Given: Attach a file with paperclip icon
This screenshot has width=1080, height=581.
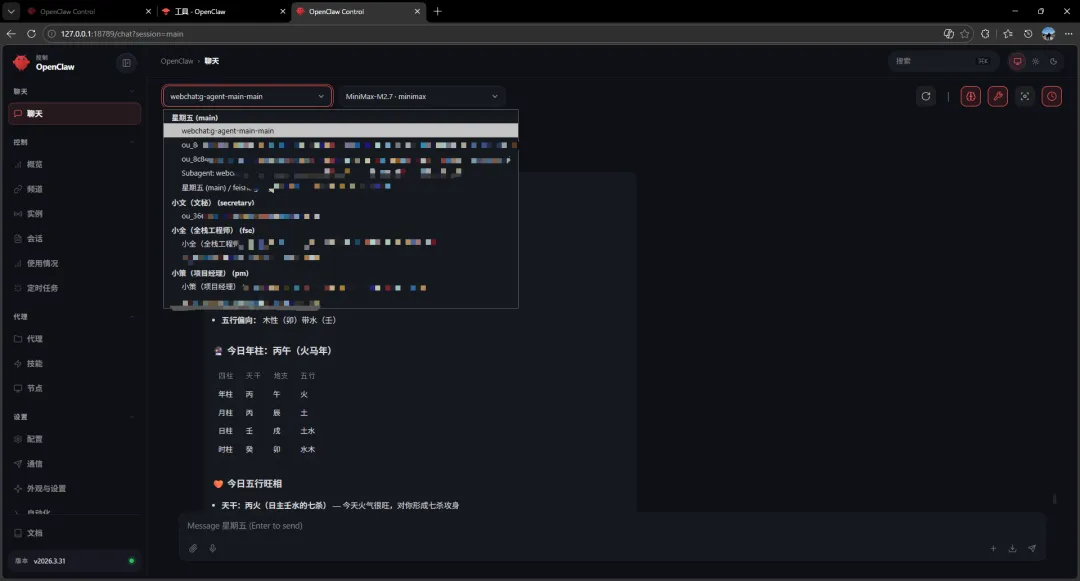Looking at the screenshot, I should [x=193, y=549].
